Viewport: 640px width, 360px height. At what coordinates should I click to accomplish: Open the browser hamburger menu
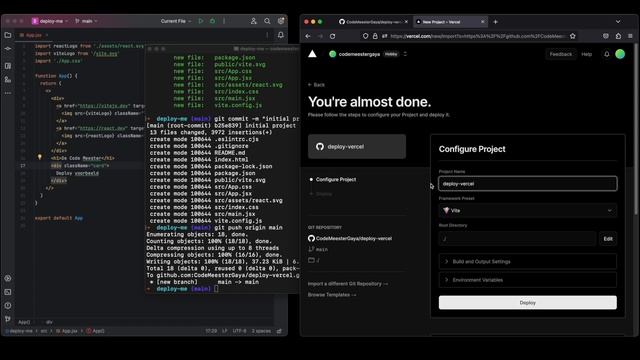(630, 36)
